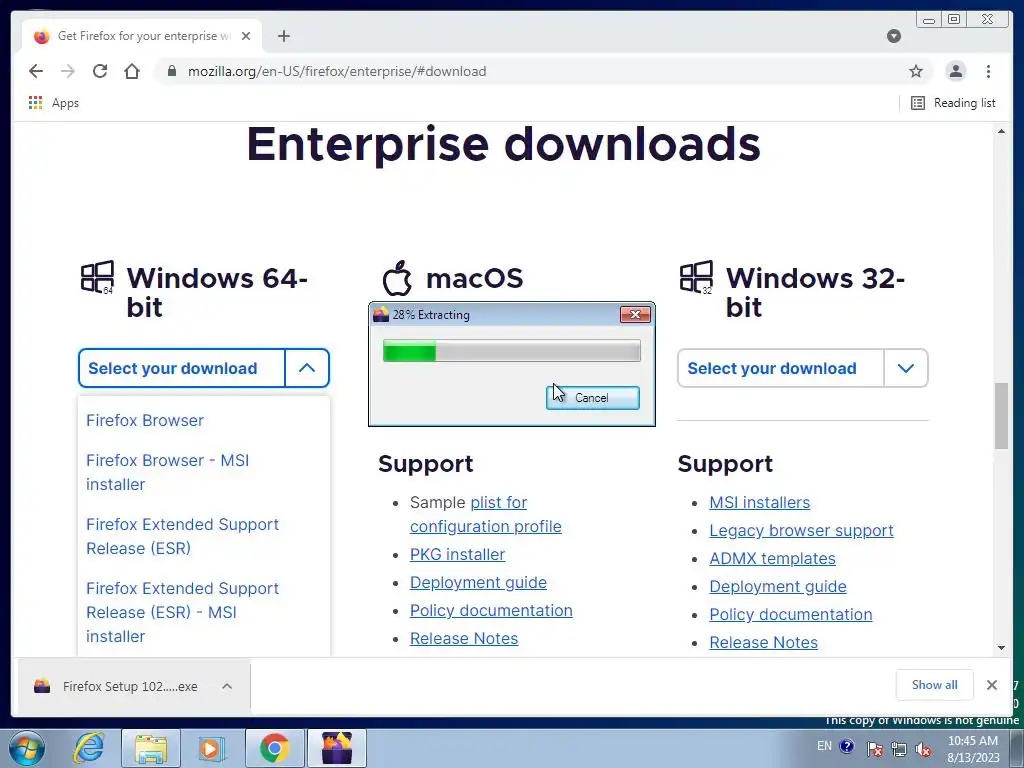Open a new browser tab
The height and width of the screenshot is (768, 1024).
tap(283, 36)
